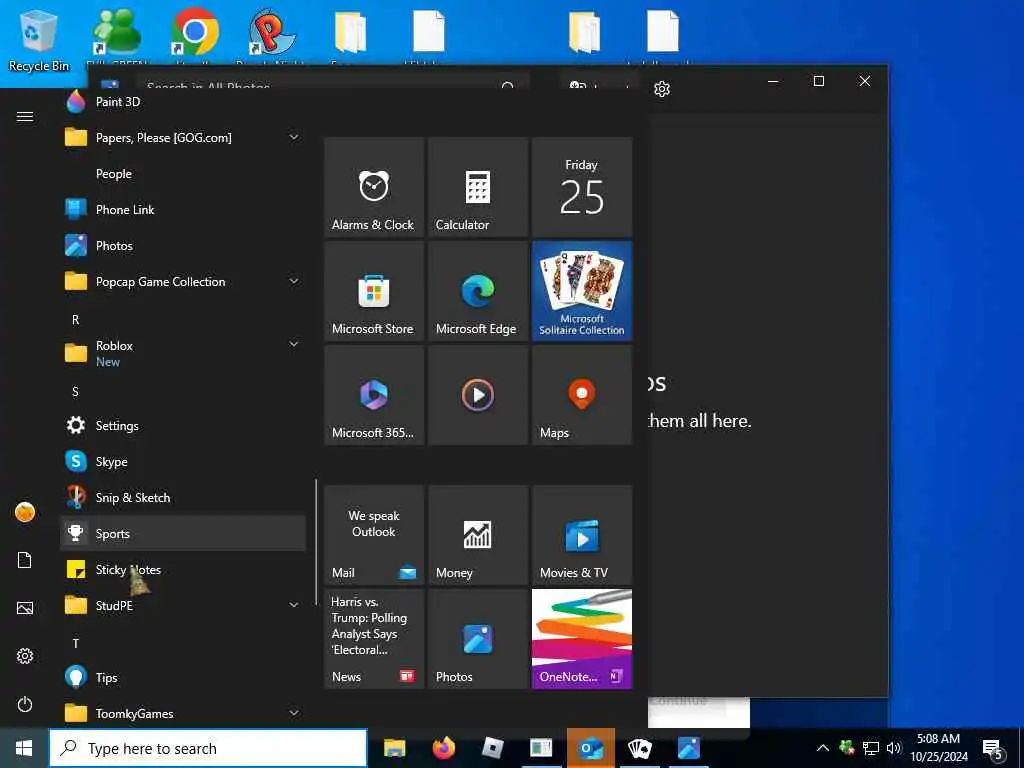This screenshot has height=768, width=1024.
Task: Open the media player tile with play icon
Action: 477,396
